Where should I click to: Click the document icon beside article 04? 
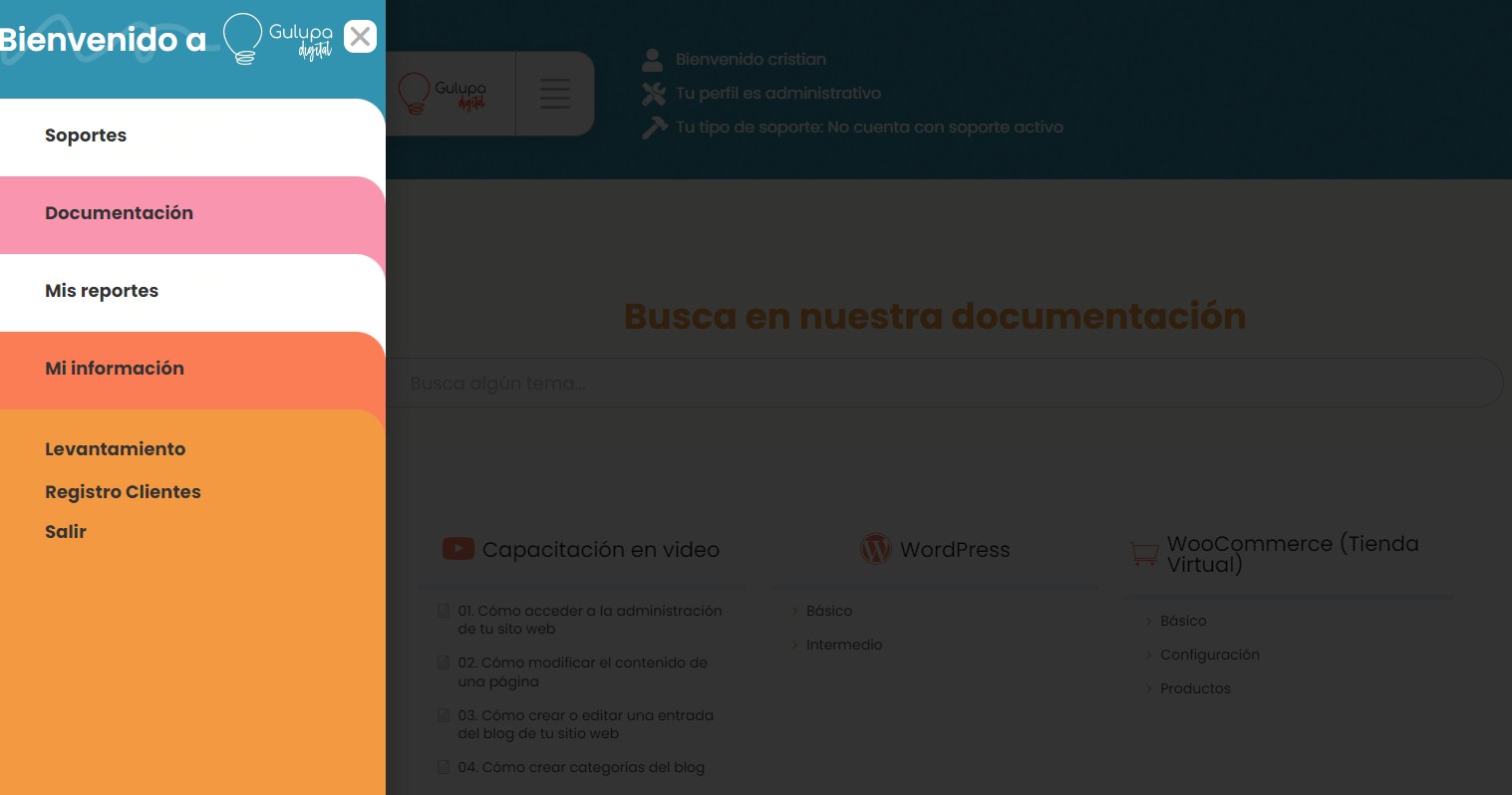(x=444, y=767)
